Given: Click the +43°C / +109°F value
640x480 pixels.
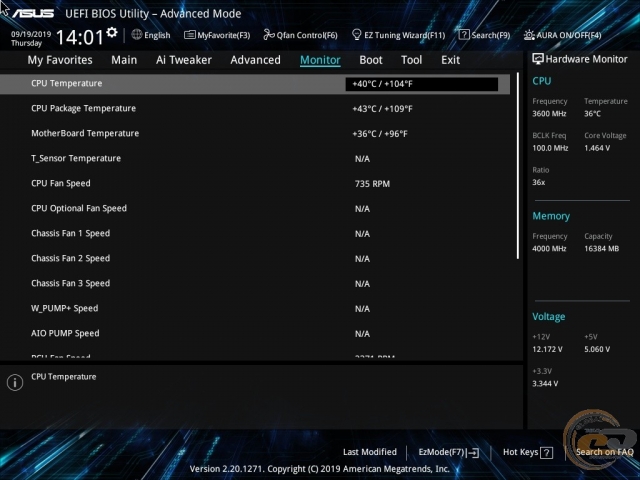Looking at the screenshot, I should [382, 109].
